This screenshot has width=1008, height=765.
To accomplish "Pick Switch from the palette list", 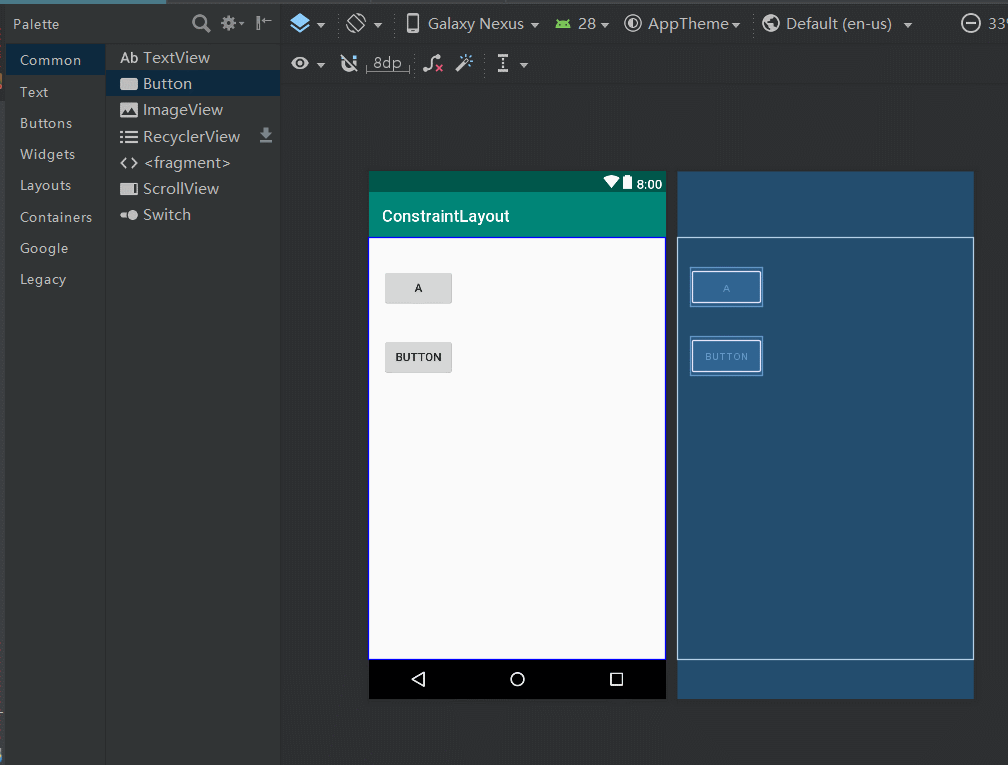I will coord(193,215).
